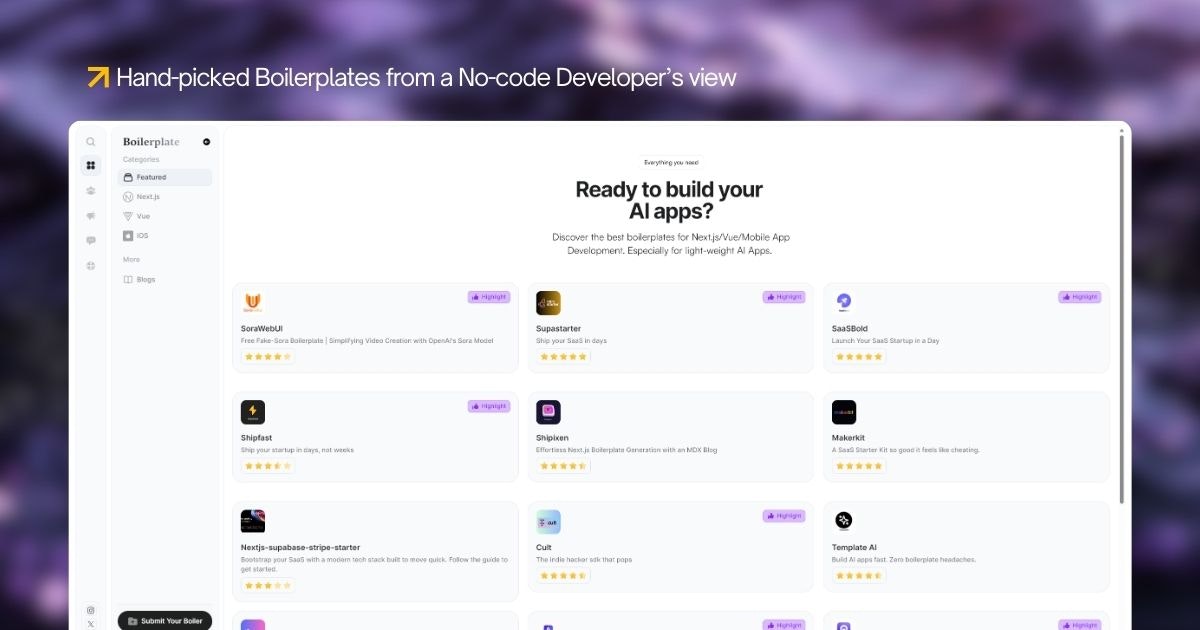Click the Highlight badge on SoraWebUI card

pos(489,297)
